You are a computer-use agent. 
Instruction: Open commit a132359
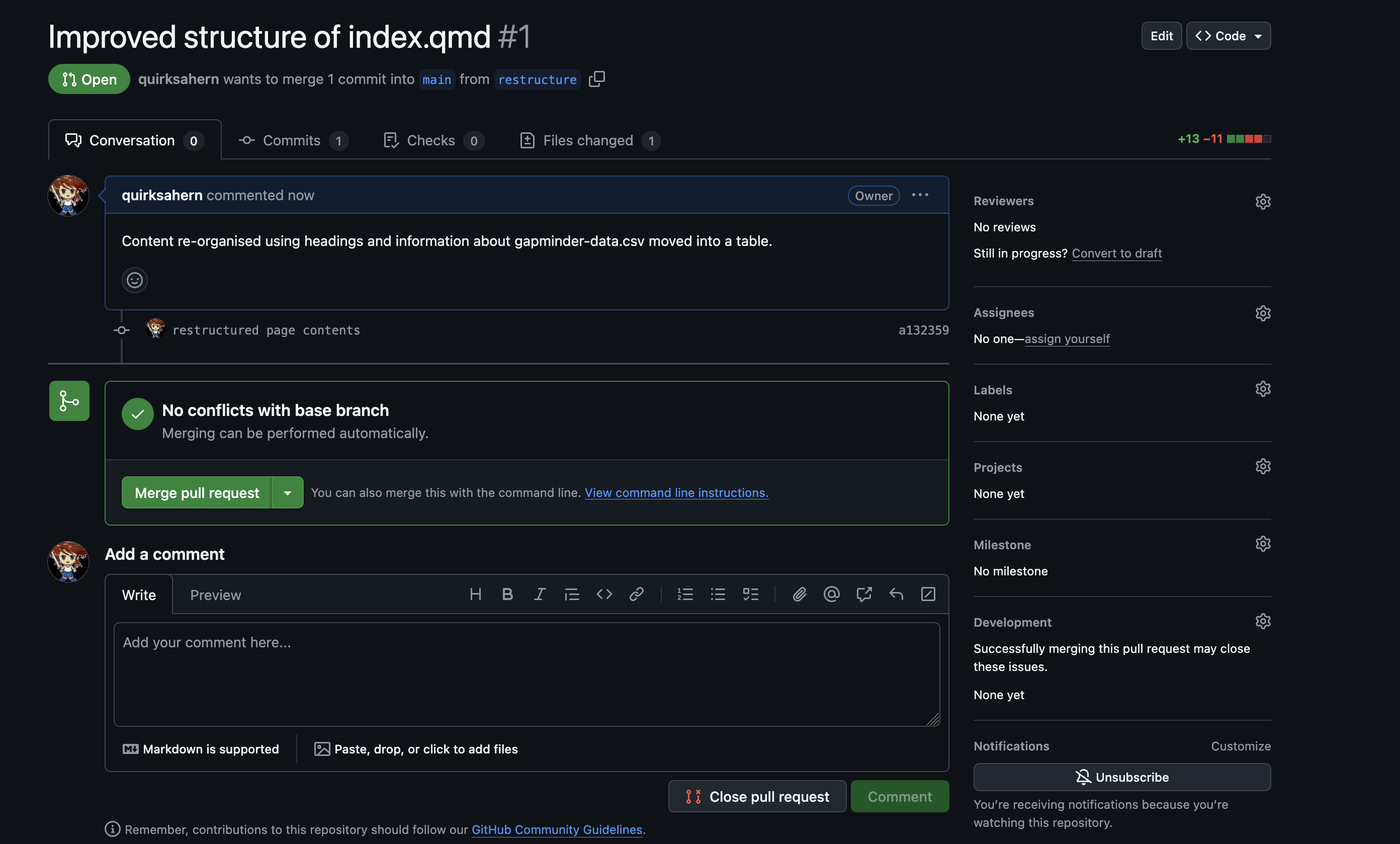click(923, 330)
